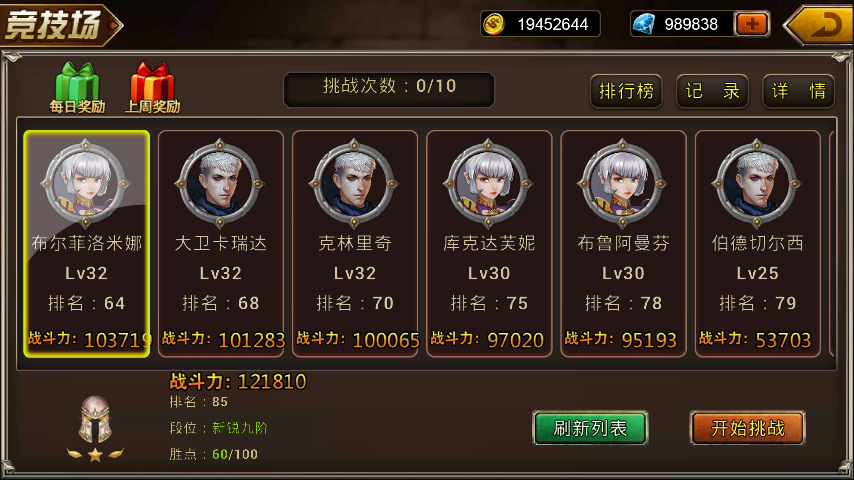854x480 pixels.
Task: Click 开始挑战 to start challenge
Action: [747, 428]
